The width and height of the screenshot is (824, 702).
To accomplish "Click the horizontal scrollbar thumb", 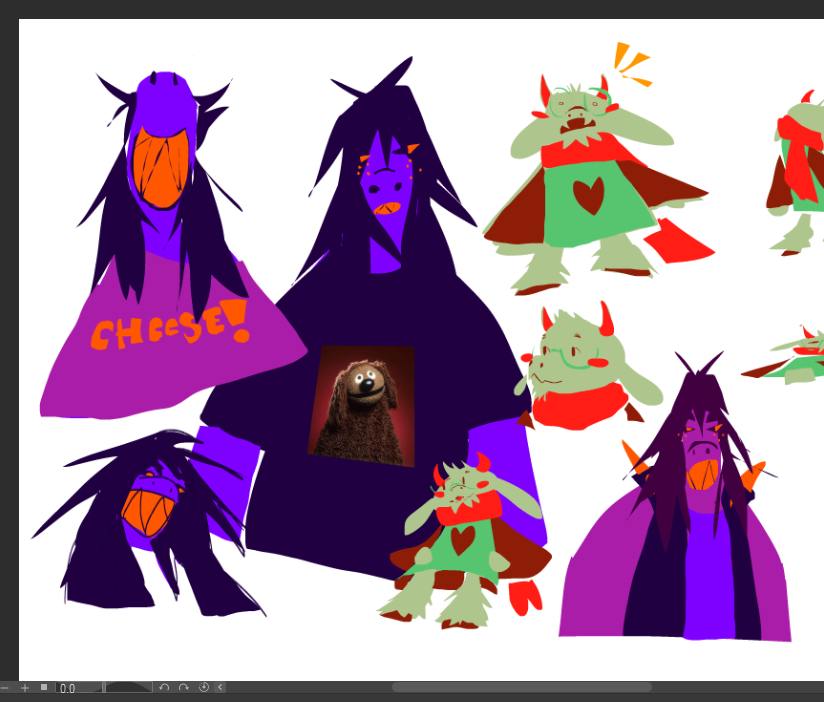I will pyautogui.click(x=522, y=687).
